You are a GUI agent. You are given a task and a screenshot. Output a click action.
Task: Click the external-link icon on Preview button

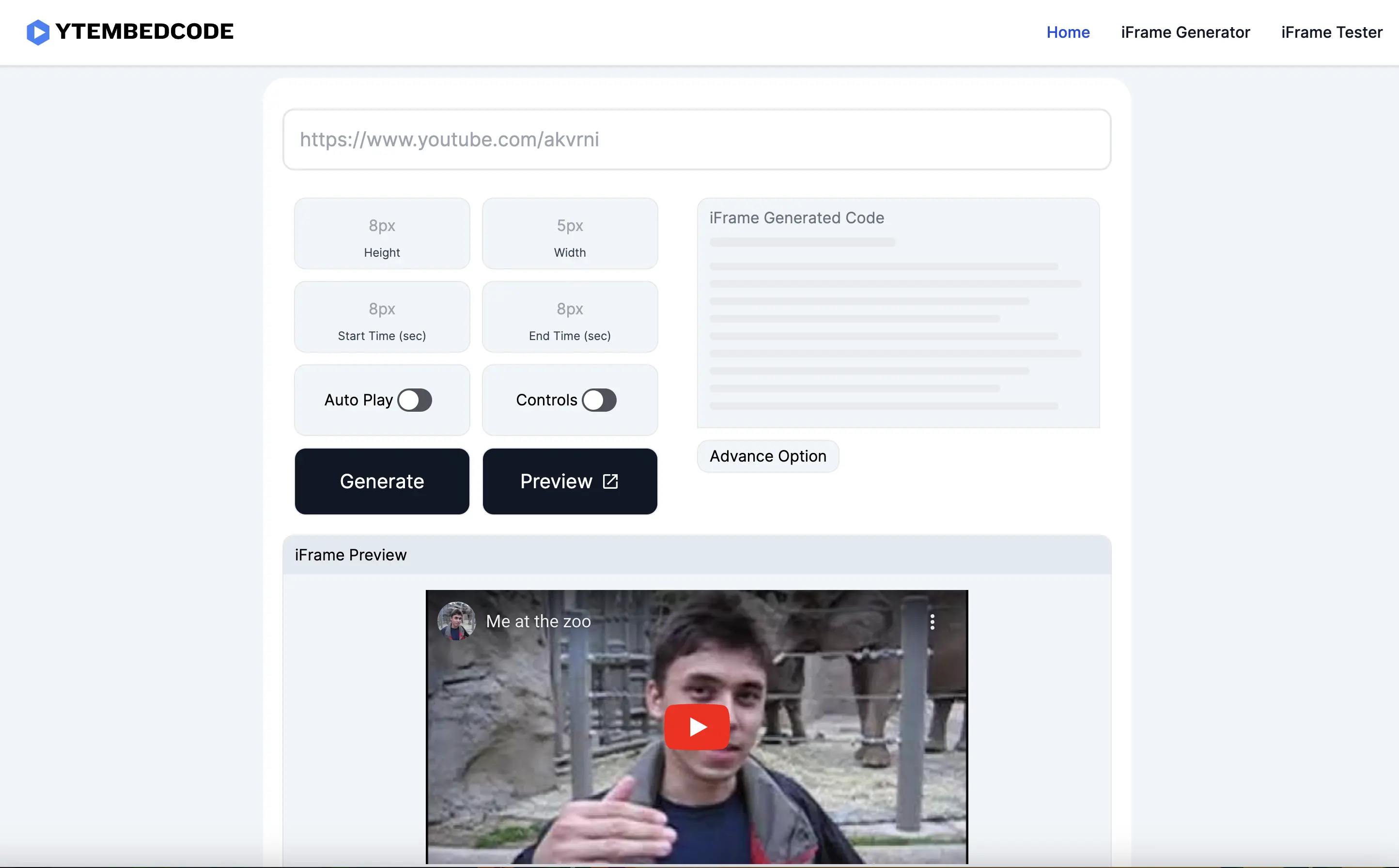click(x=610, y=481)
